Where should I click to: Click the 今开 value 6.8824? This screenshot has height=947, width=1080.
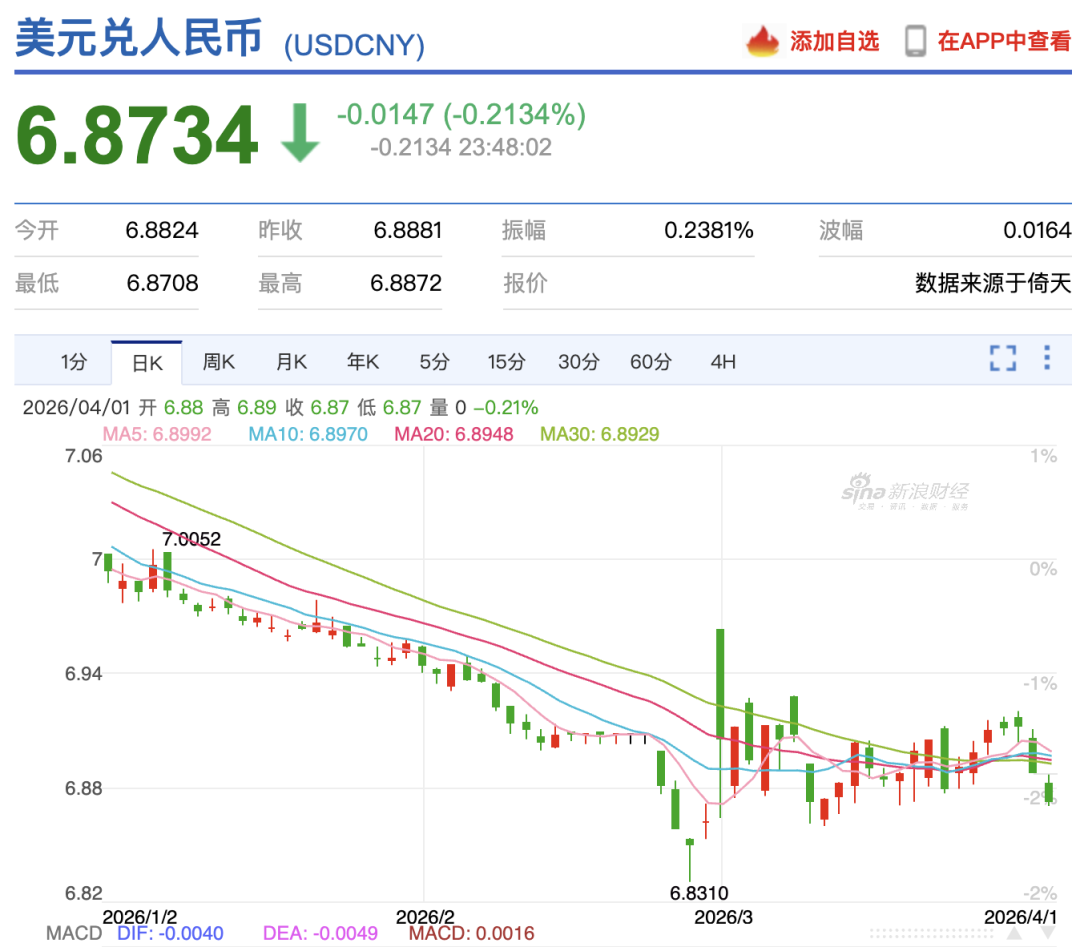coord(162,230)
